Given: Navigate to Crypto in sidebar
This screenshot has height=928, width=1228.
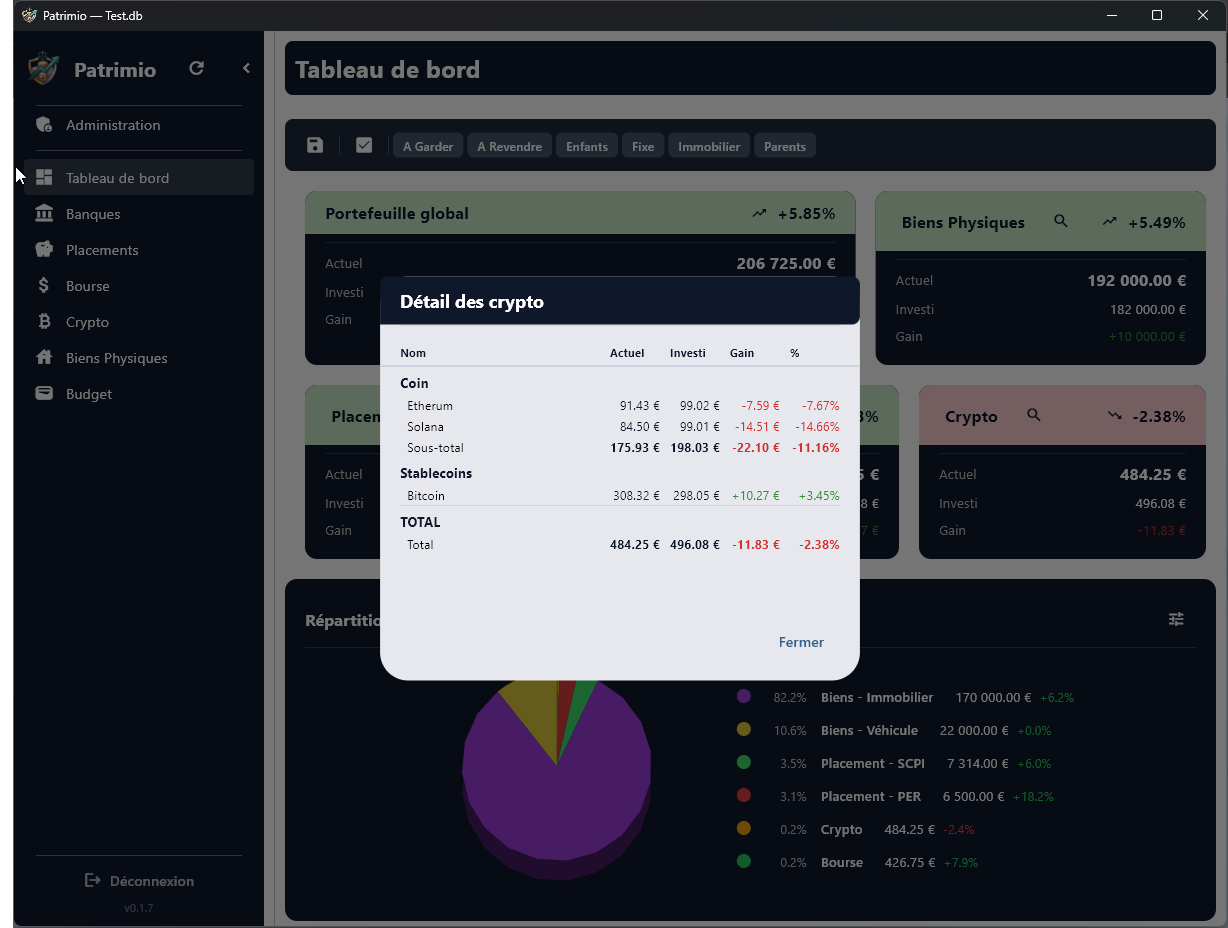Looking at the screenshot, I should point(139,322).
